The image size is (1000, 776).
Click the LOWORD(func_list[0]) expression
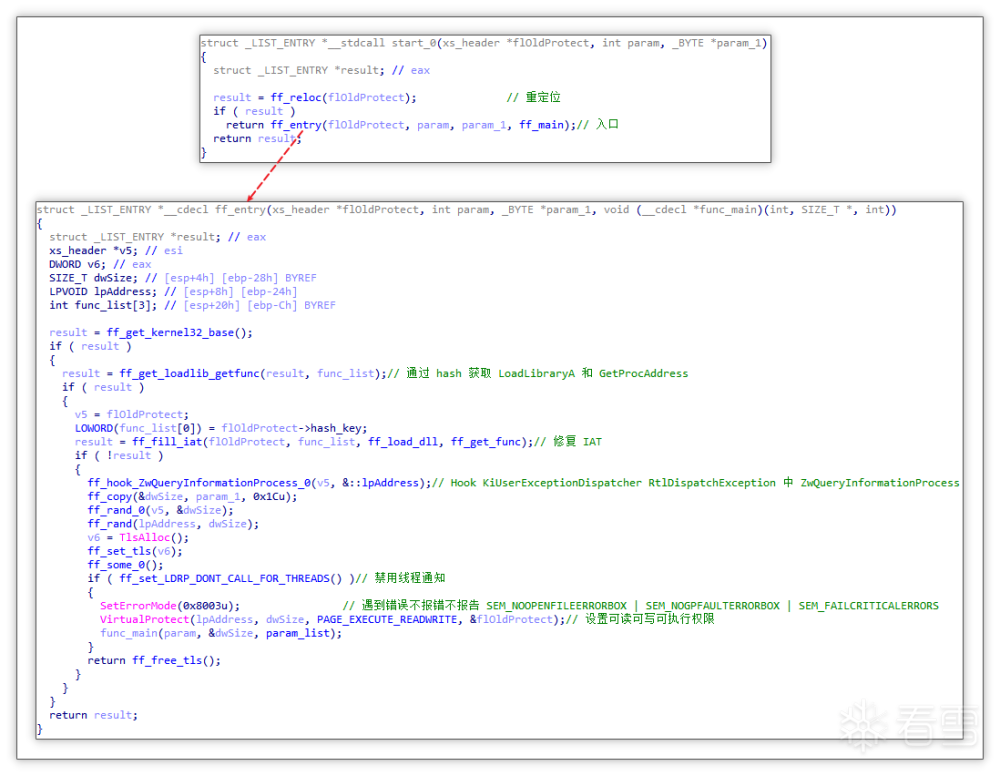coord(138,428)
